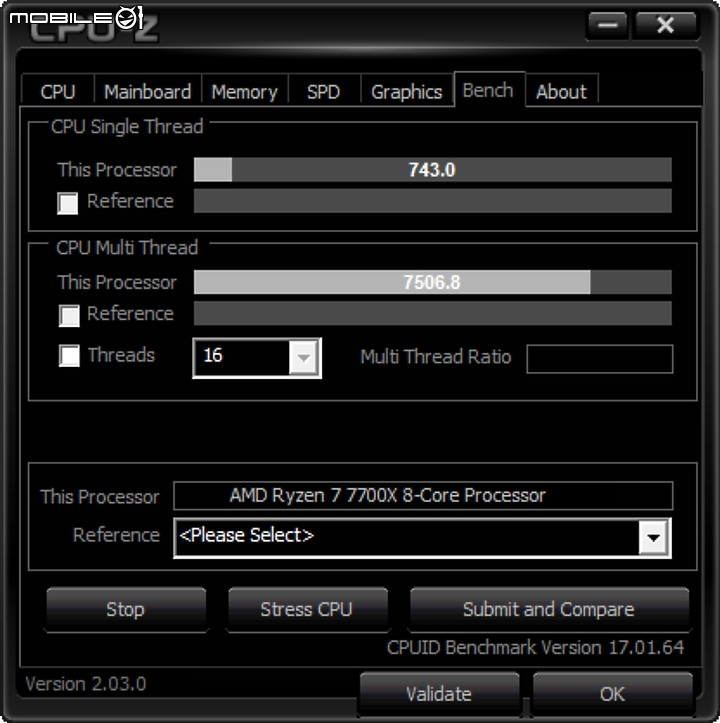Tick the Threads checkbox
The image size is (720, 723).
(x=69, y=356)
